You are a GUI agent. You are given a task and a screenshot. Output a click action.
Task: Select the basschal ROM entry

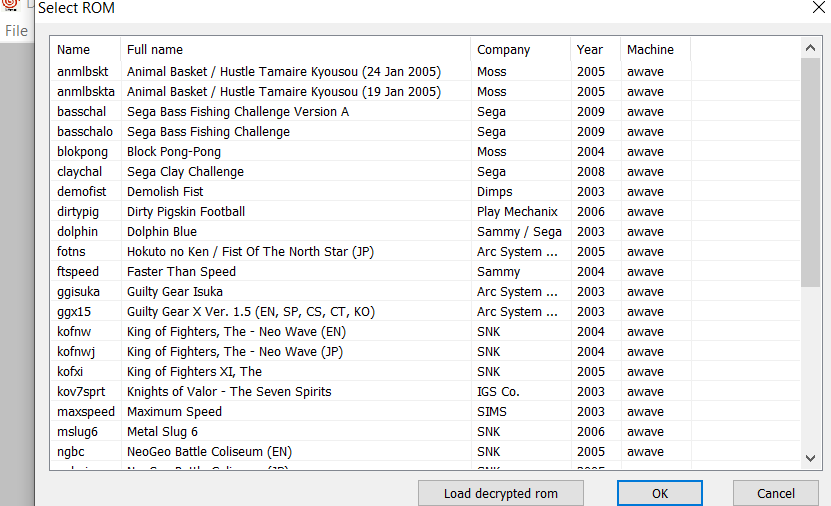(425, 112)
